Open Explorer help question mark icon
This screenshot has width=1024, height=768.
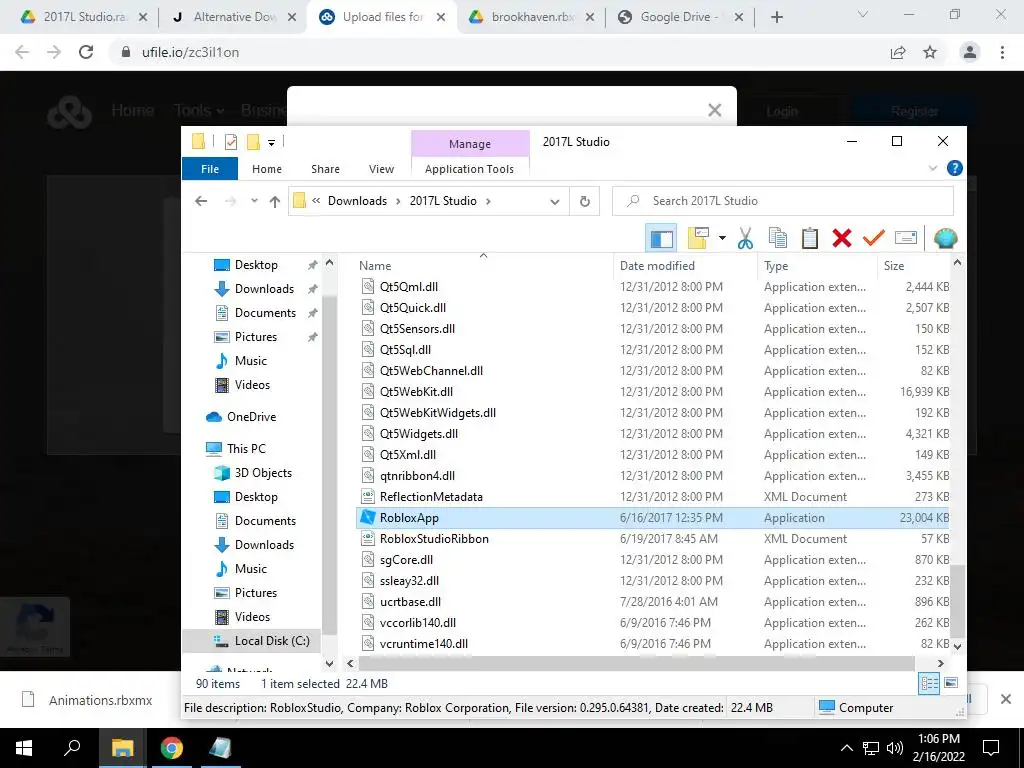point(954,168)
